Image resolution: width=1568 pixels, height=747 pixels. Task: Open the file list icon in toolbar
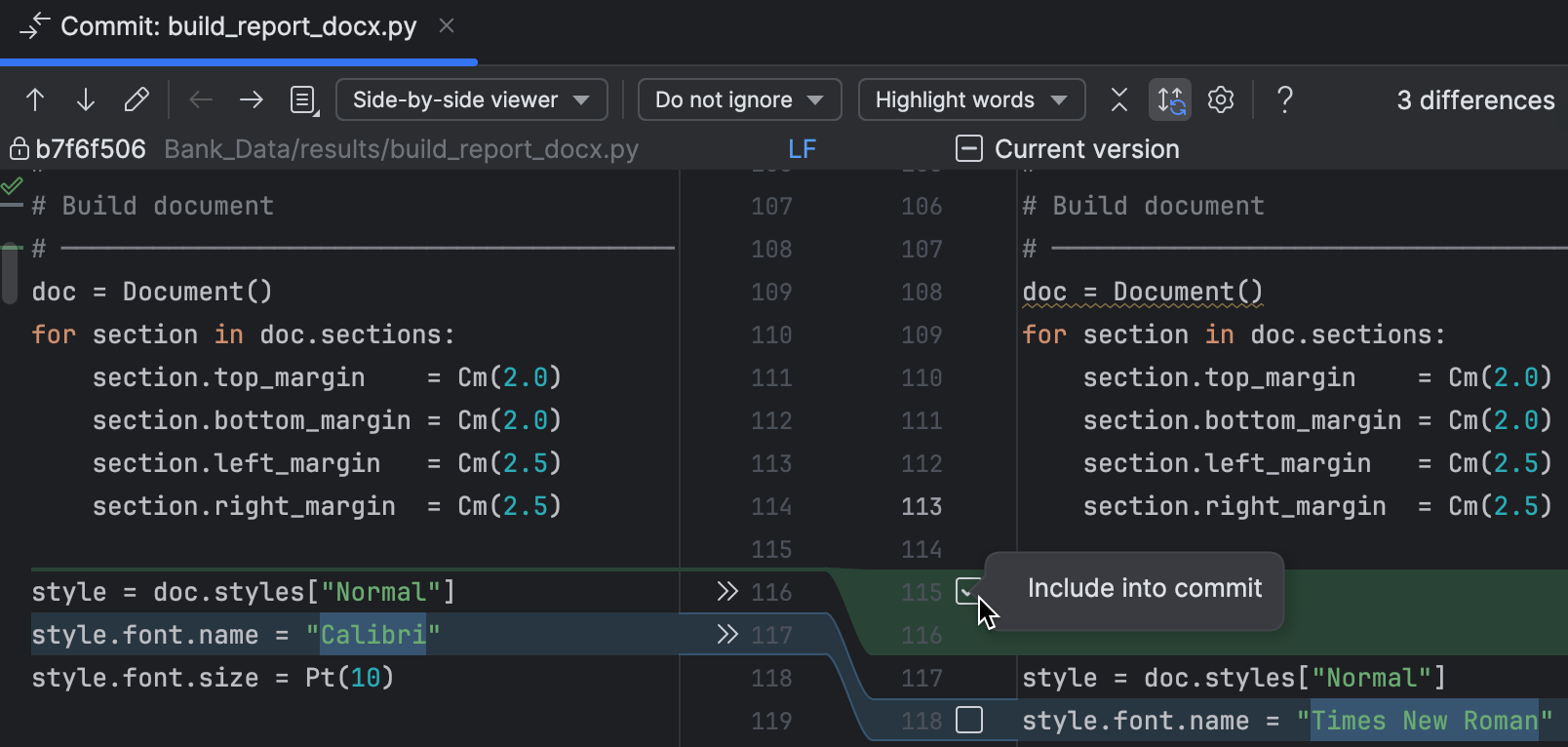click(304, 99)
